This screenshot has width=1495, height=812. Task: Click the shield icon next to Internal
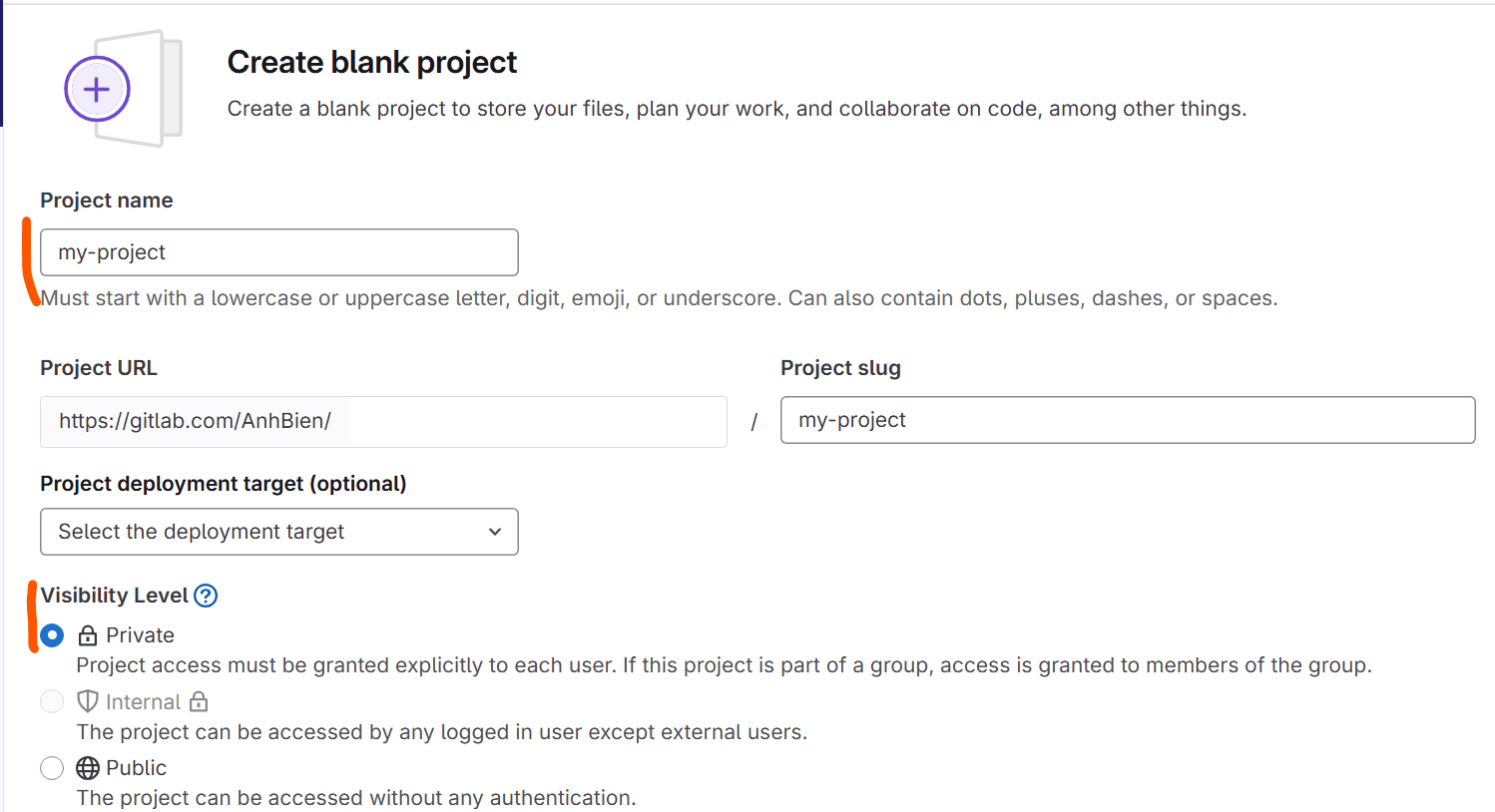[x=87, y=701]
